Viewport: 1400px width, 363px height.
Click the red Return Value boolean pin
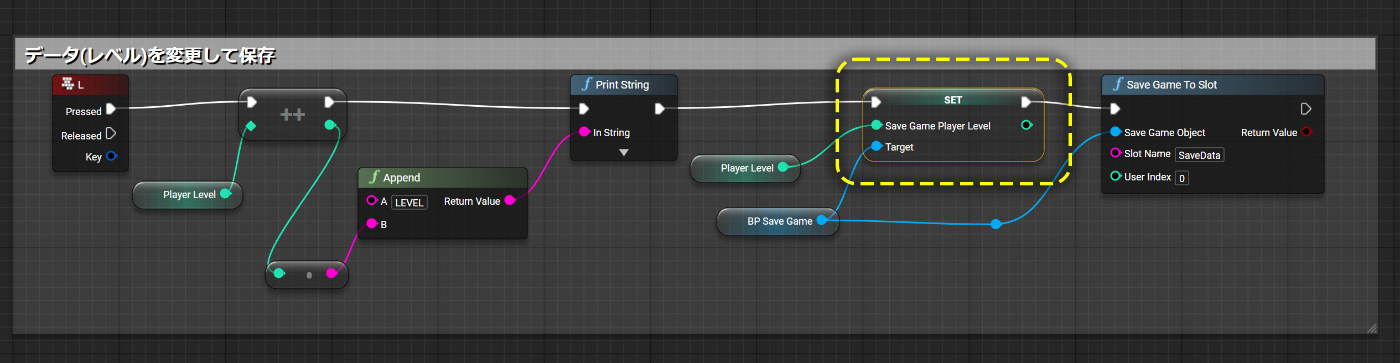coord(1307,132)
